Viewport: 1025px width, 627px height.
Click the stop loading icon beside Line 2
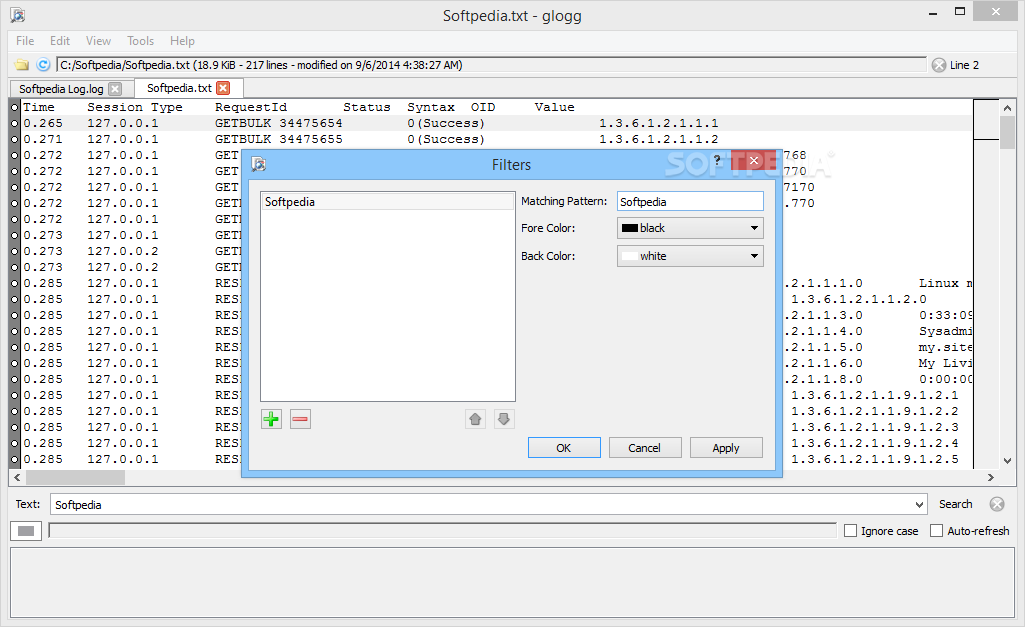(x=939, y=65)
